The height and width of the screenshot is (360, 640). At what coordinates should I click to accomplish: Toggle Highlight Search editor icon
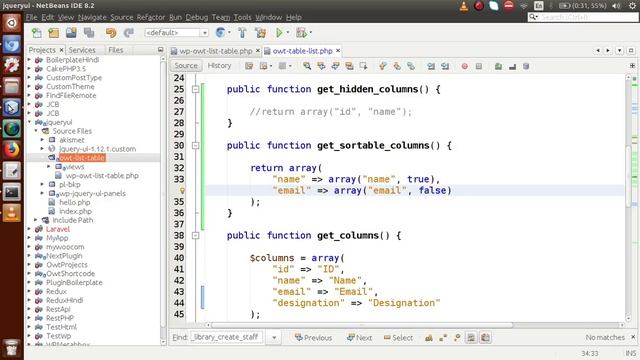[349, 66]
